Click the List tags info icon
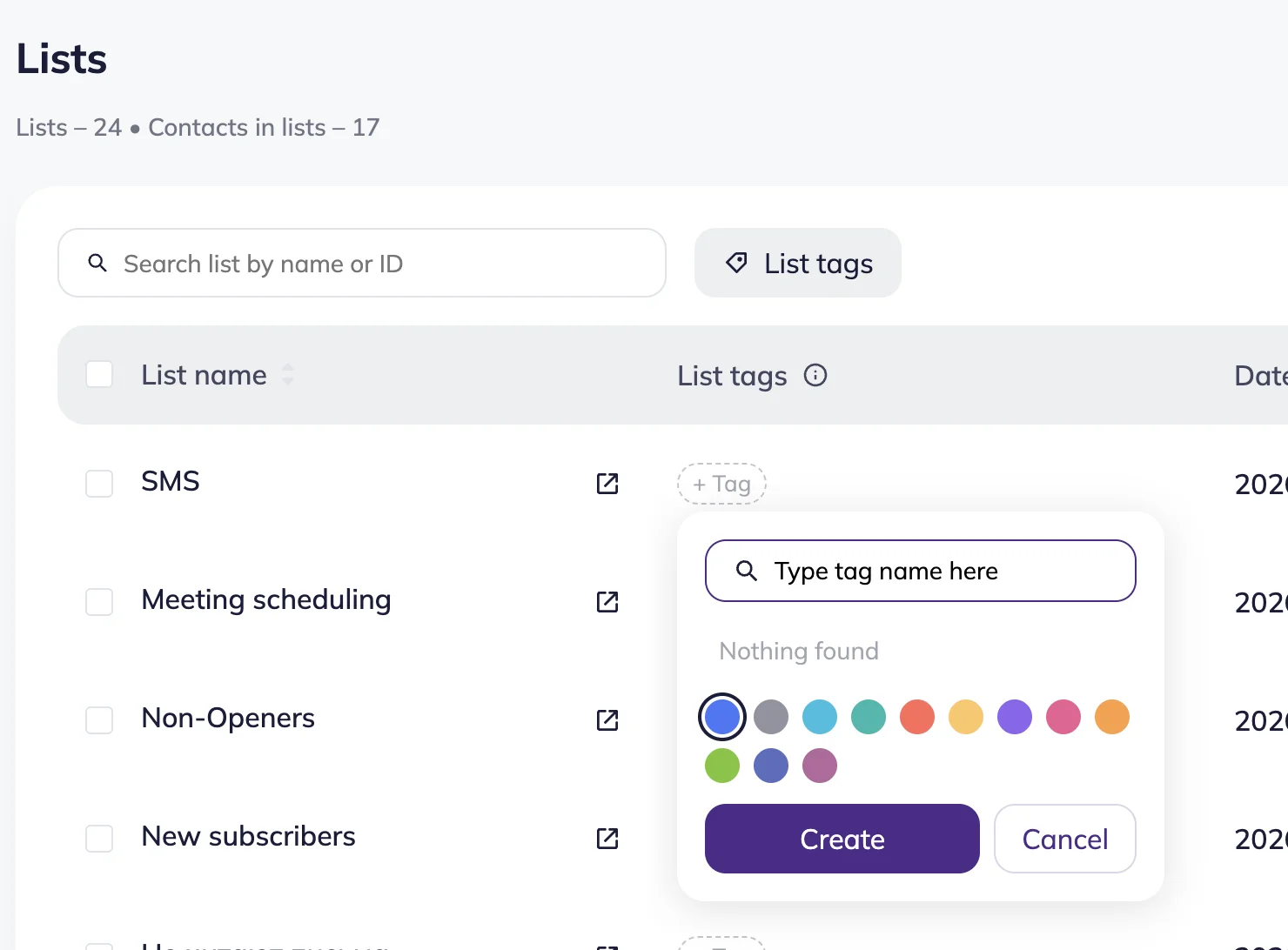 pos(815,375)
